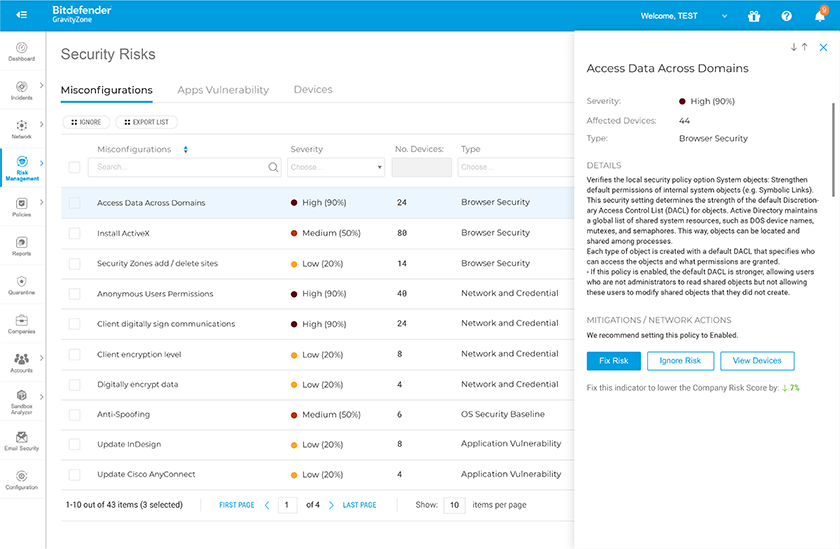Expand the Sandbox Analyzer submenu chevron
The width and height of the screenshot is (840, 549).
coord(41,397)
